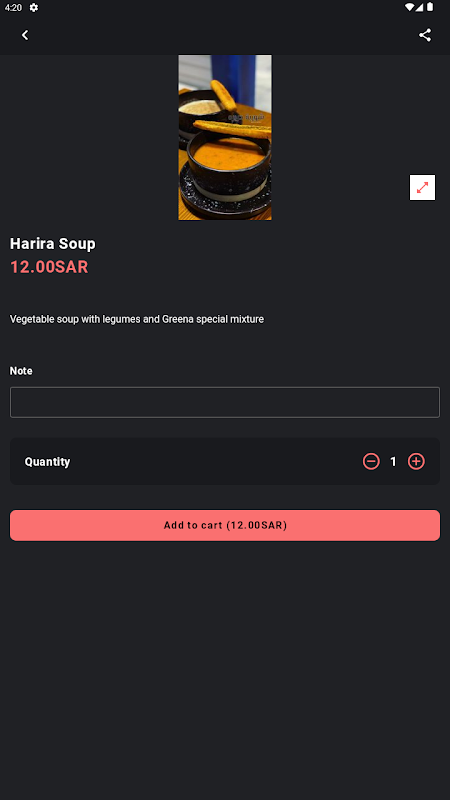Tap the quantity value 1

(393, 462)
